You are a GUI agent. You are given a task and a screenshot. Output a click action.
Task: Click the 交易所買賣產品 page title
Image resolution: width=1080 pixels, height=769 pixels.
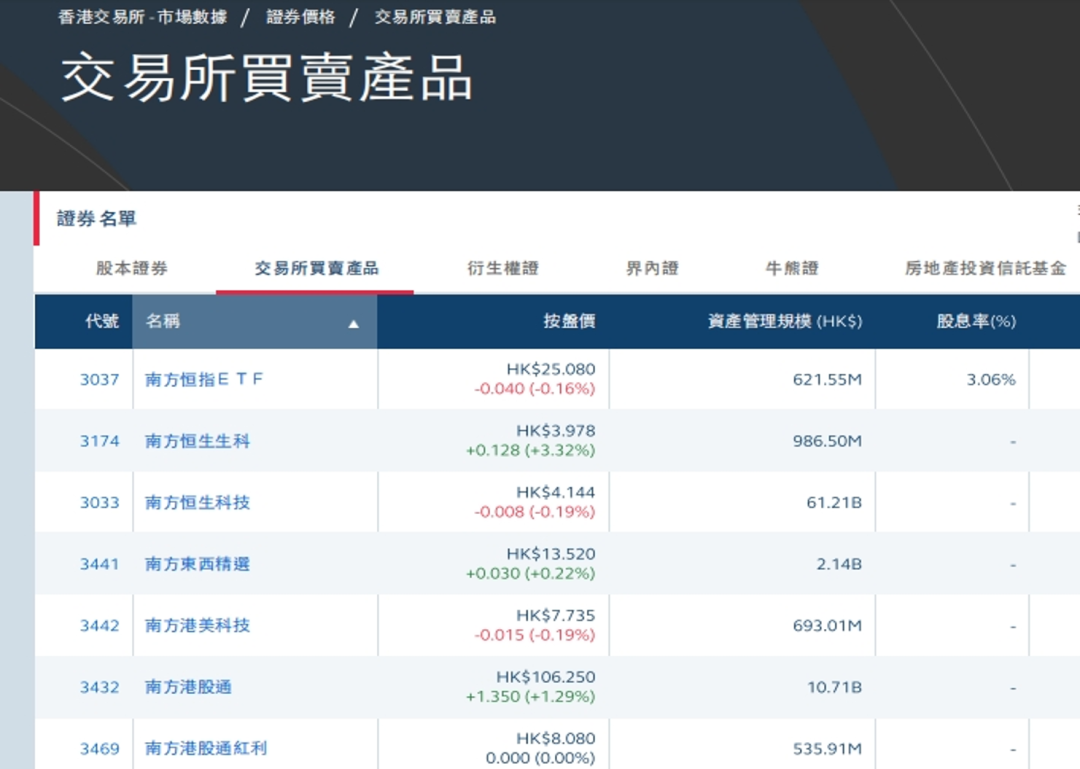tap(267, 79)
